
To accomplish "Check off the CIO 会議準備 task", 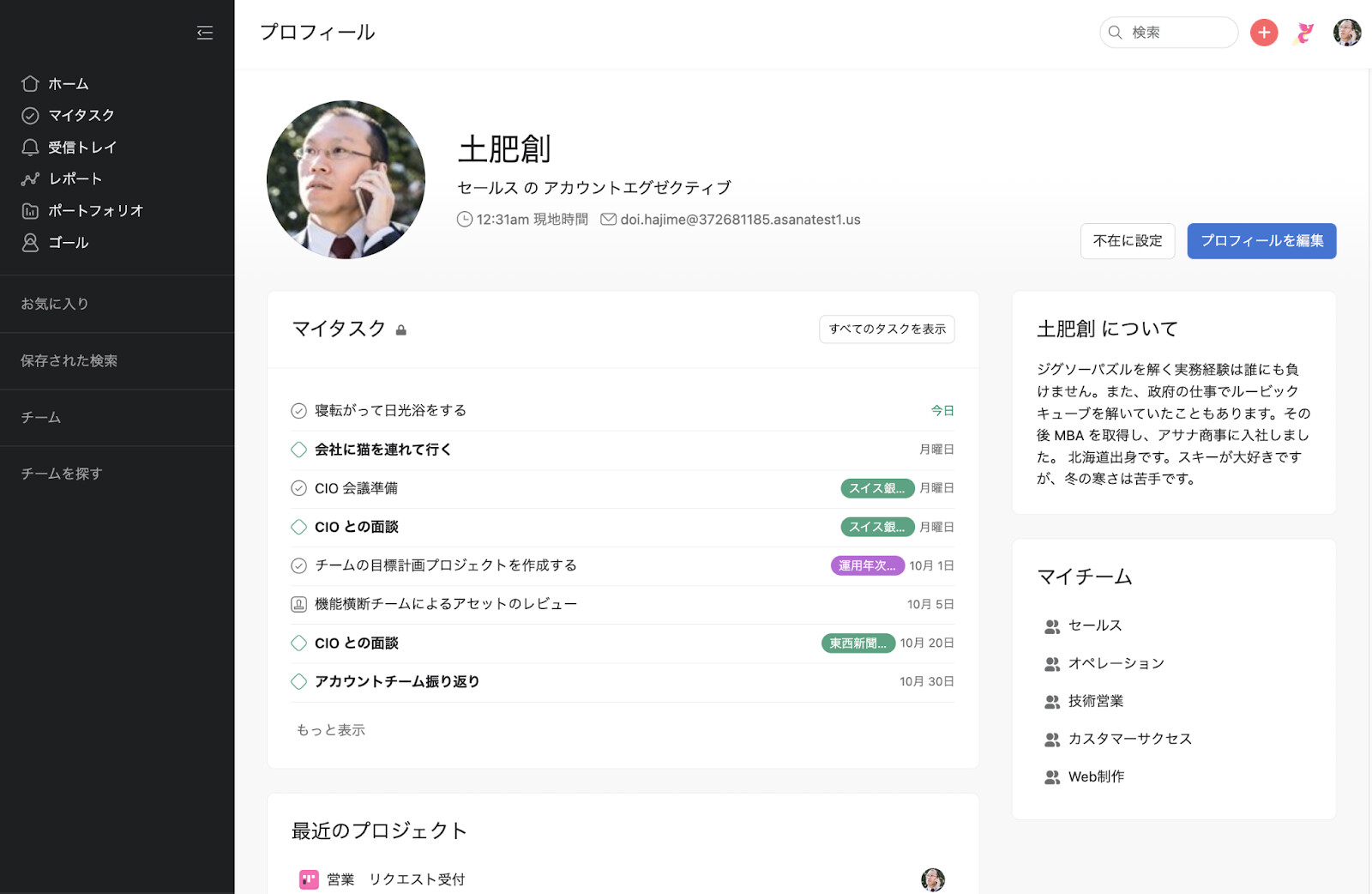I will click(x=299, y=488).
